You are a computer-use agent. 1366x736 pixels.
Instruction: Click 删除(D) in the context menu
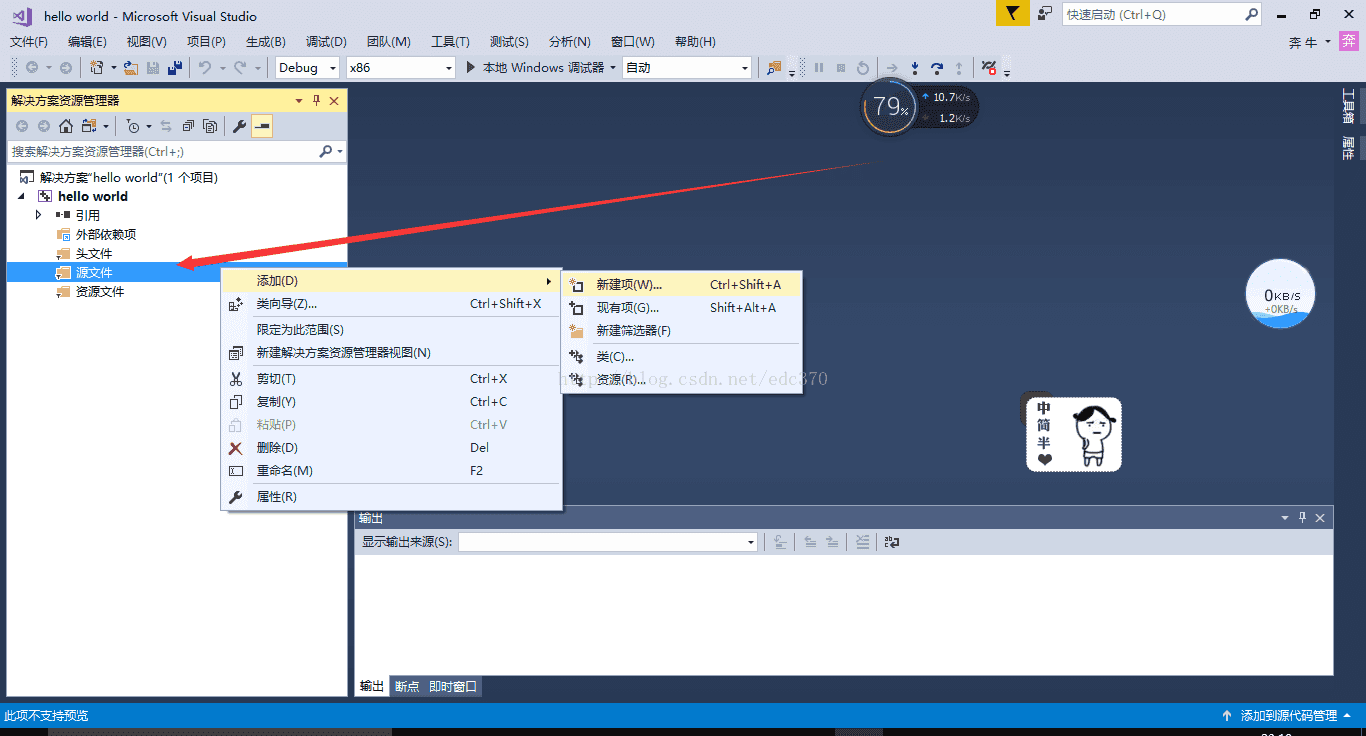(391, 448)
